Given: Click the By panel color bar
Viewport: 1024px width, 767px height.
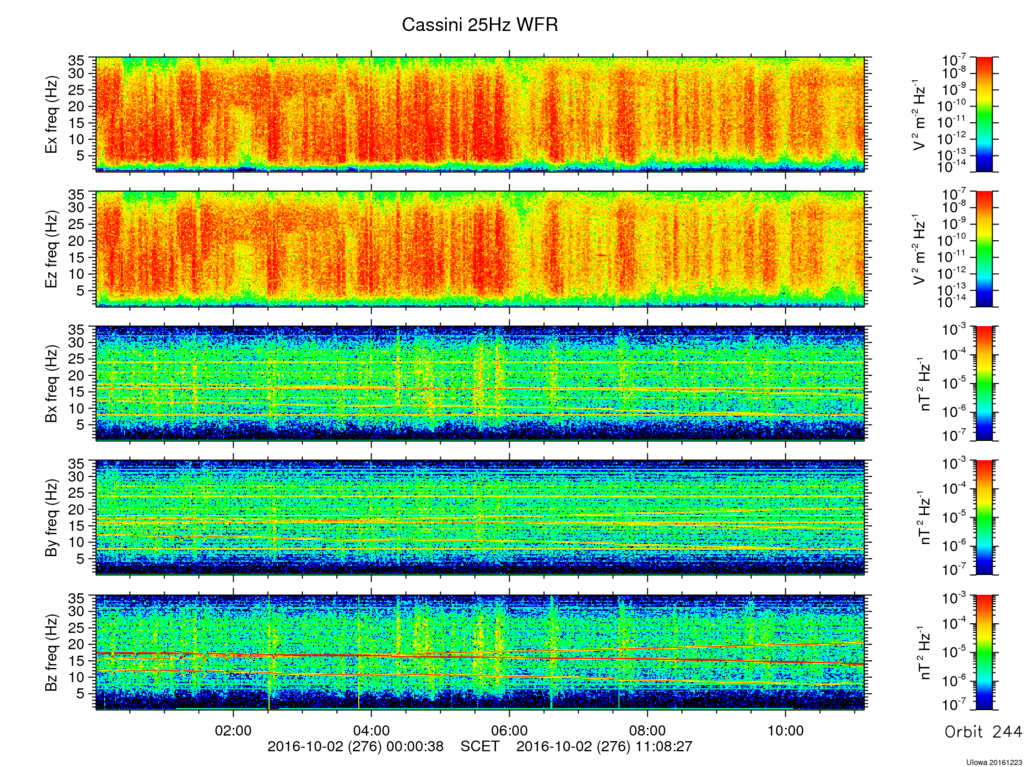Looking at the screenshot, I should [984, 518].
